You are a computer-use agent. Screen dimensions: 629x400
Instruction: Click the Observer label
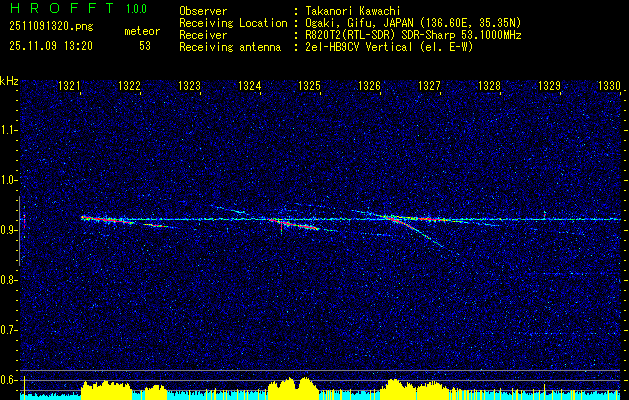coord(203,11)
